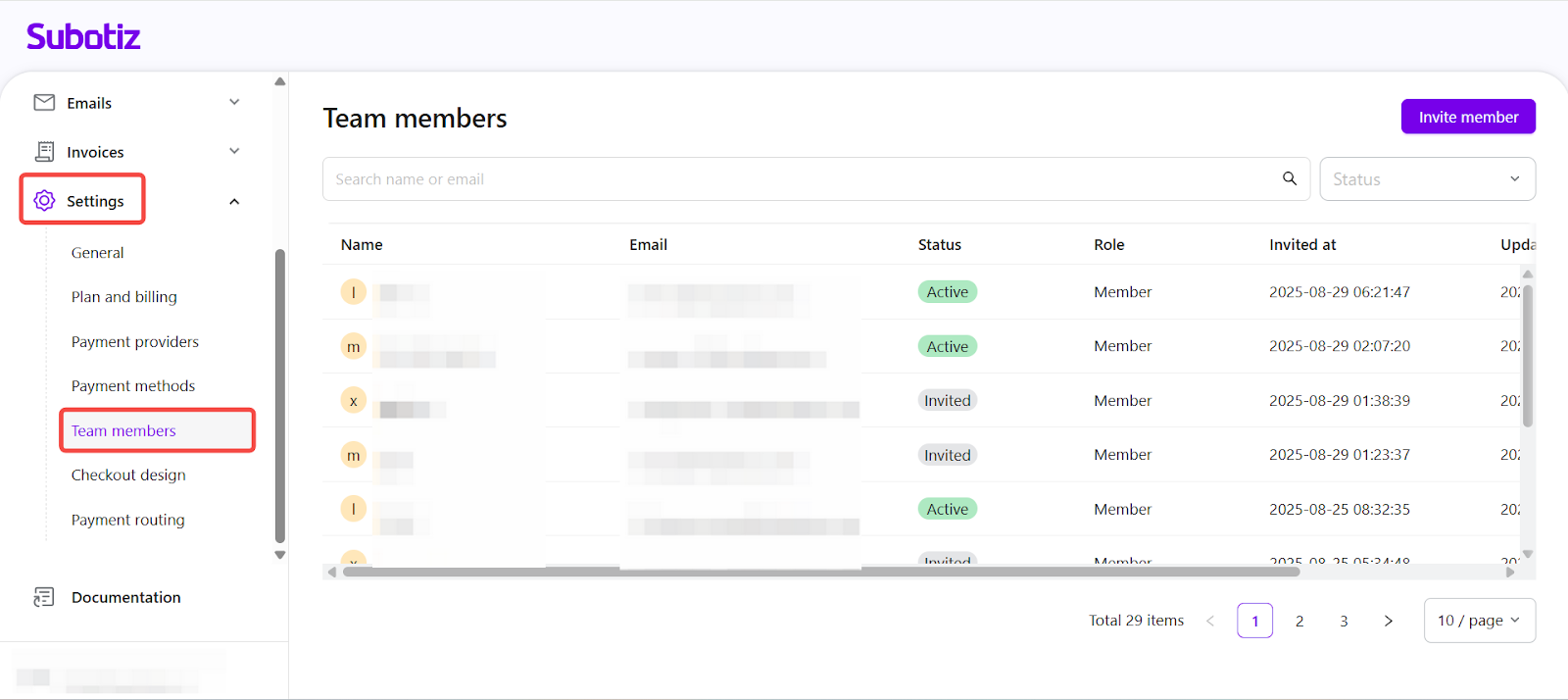Click the first row's avatar icon

pos(354,292)
